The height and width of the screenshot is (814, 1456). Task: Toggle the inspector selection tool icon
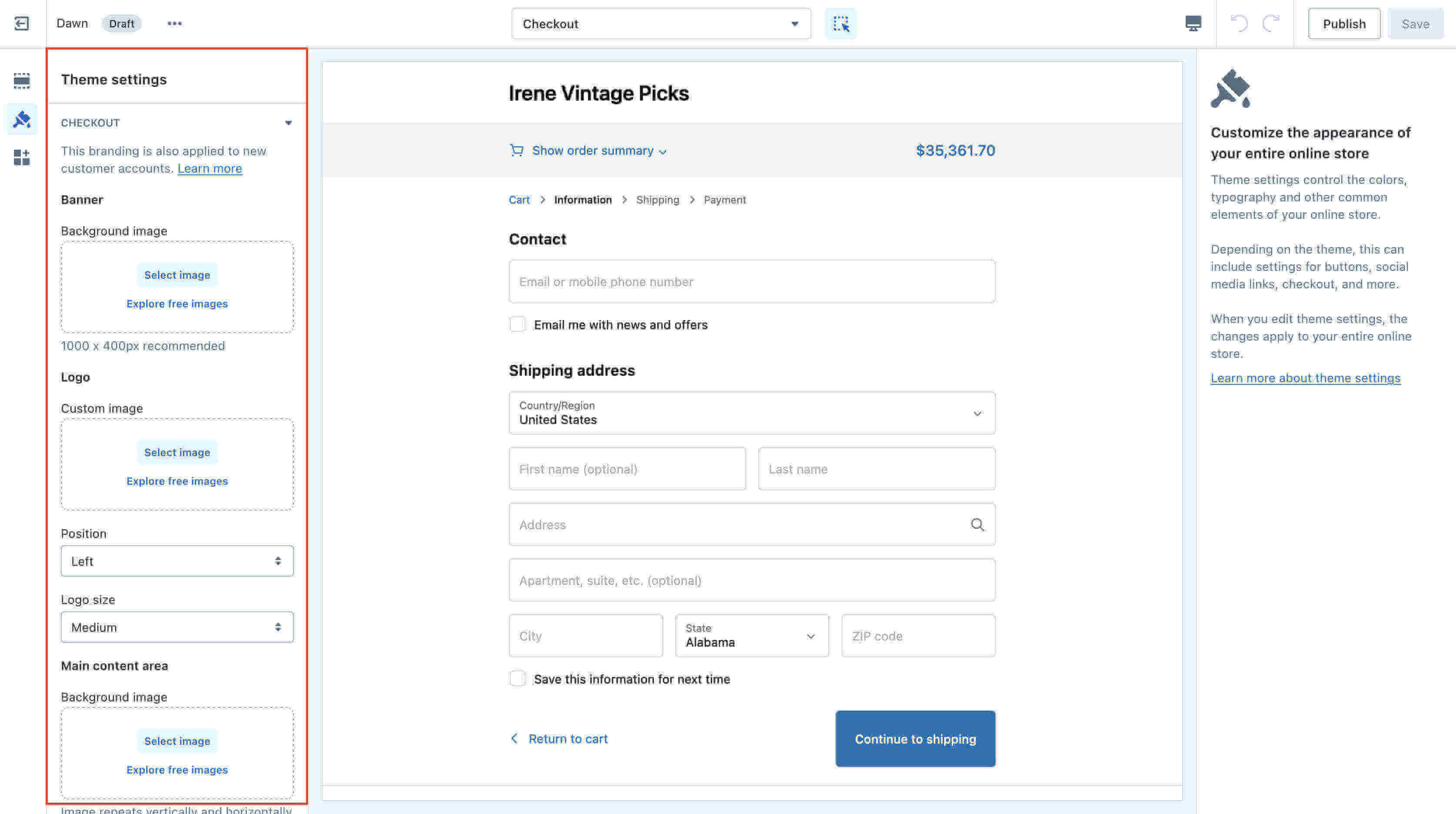[841, 24]
